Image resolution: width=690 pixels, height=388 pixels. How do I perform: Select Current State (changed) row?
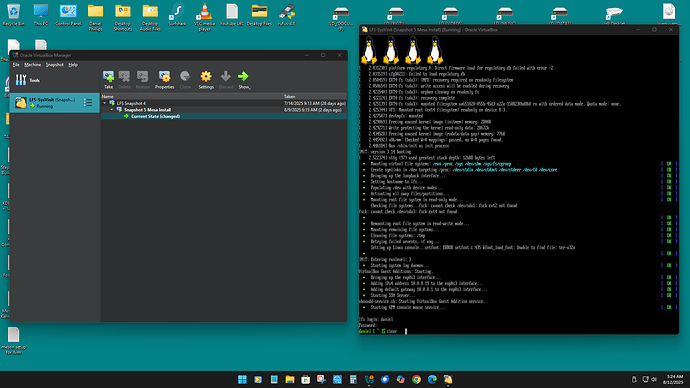(x=224, y=116)
